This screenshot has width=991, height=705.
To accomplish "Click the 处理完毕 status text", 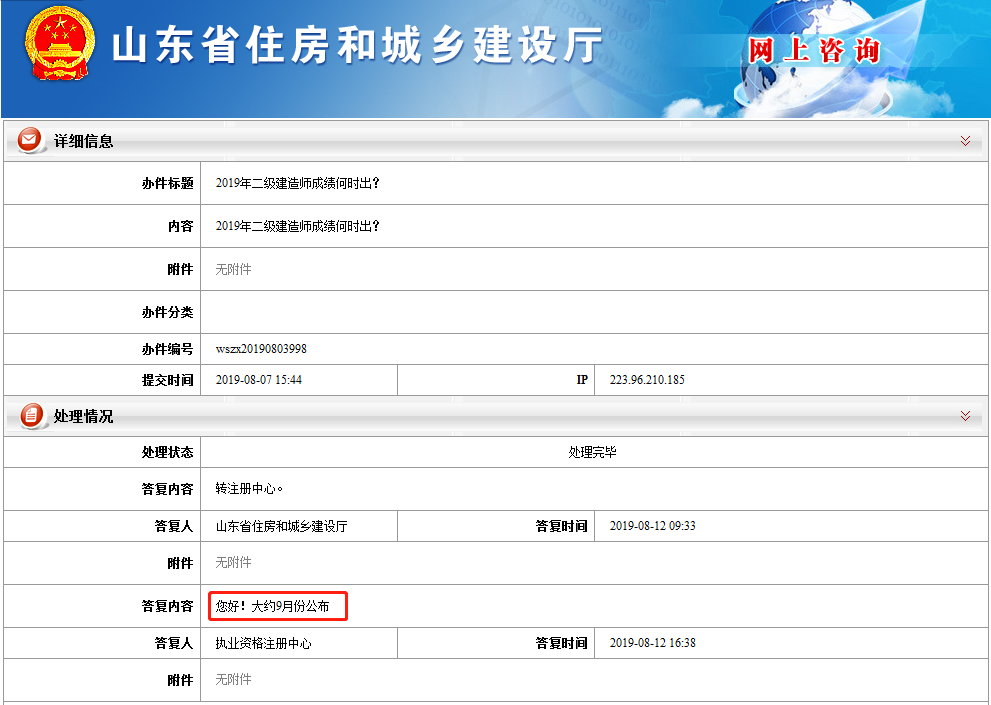I will [592, 452].
